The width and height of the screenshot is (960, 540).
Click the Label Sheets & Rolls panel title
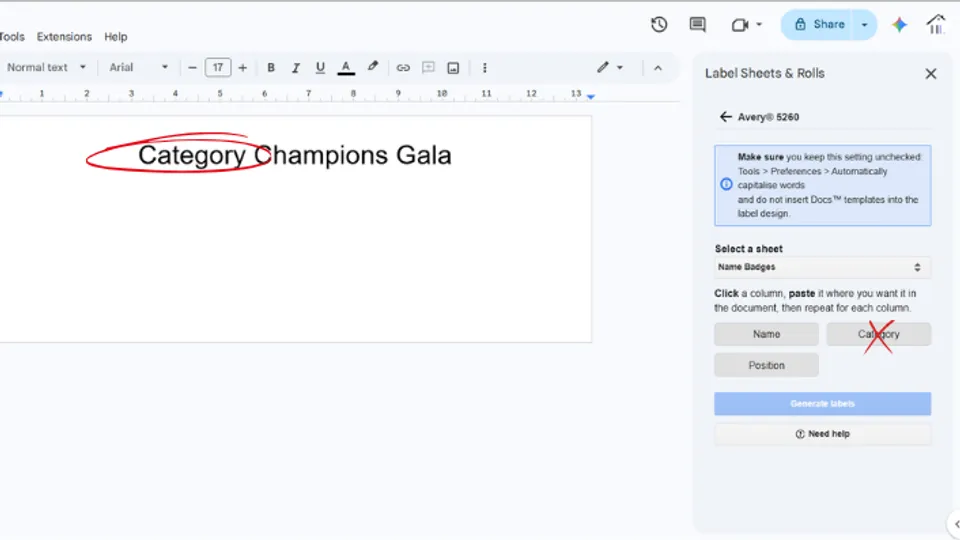coord(765,73)
